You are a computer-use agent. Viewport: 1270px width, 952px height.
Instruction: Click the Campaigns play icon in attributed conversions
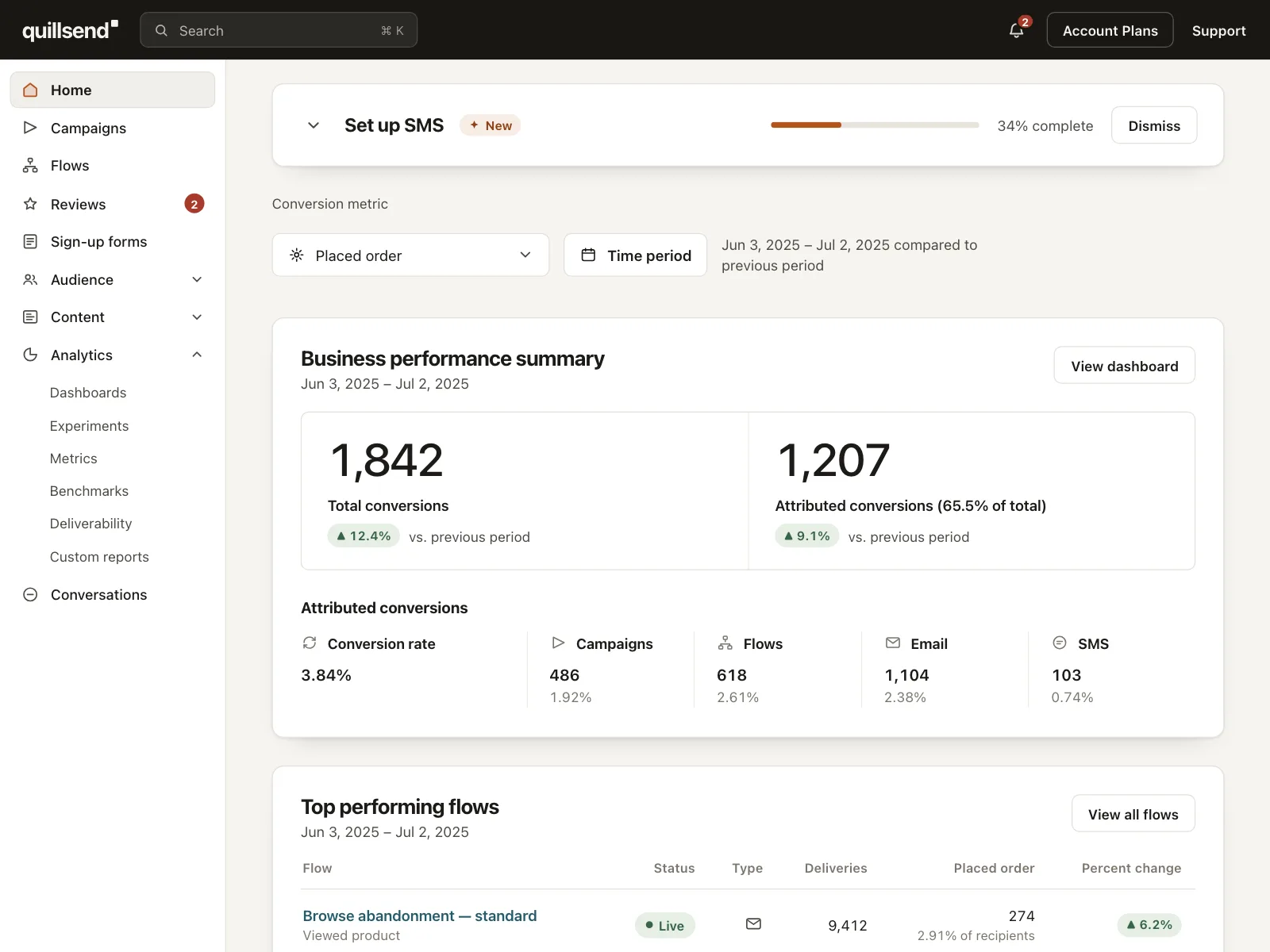558,643
